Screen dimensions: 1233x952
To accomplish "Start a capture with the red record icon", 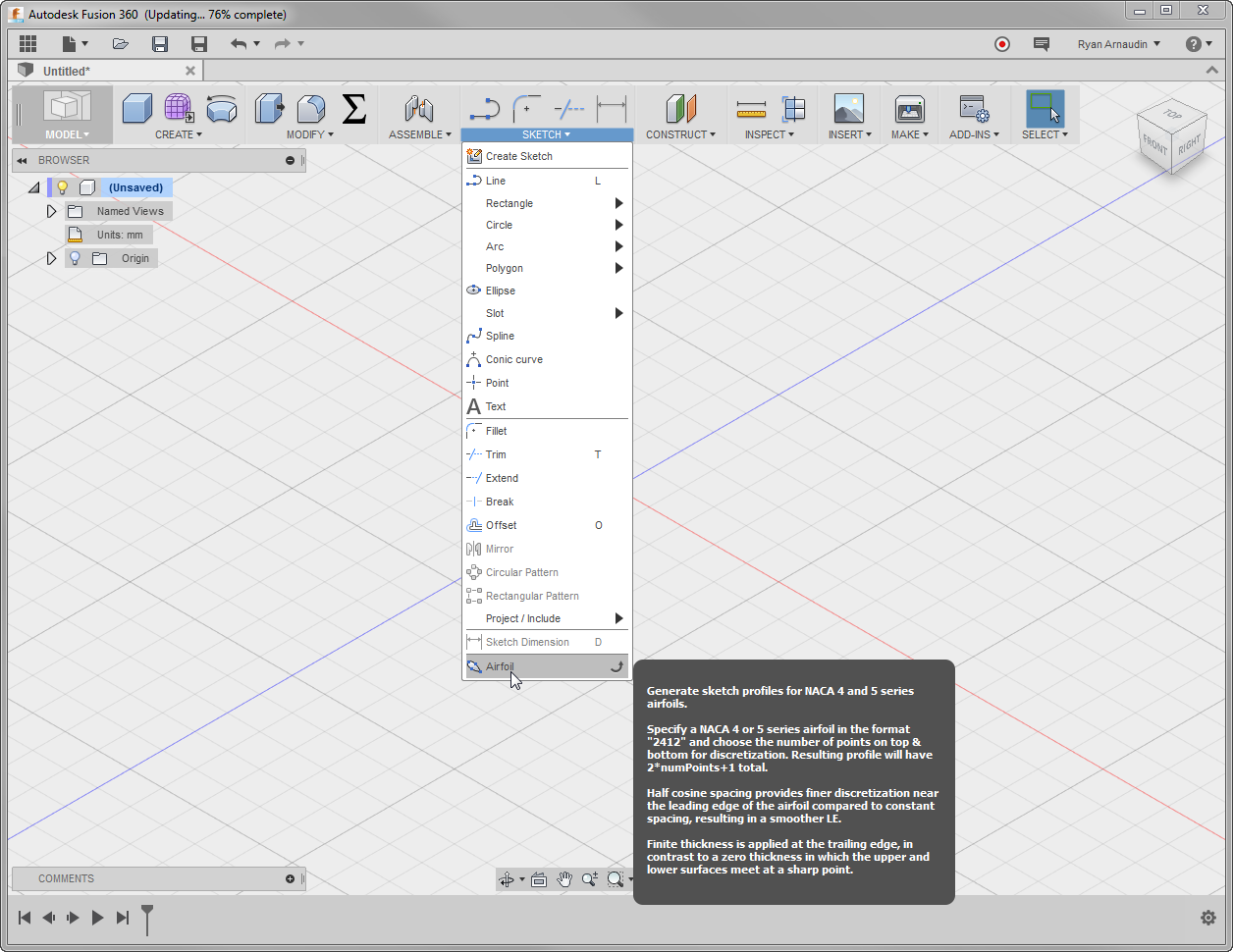I will pos(1002,43).
